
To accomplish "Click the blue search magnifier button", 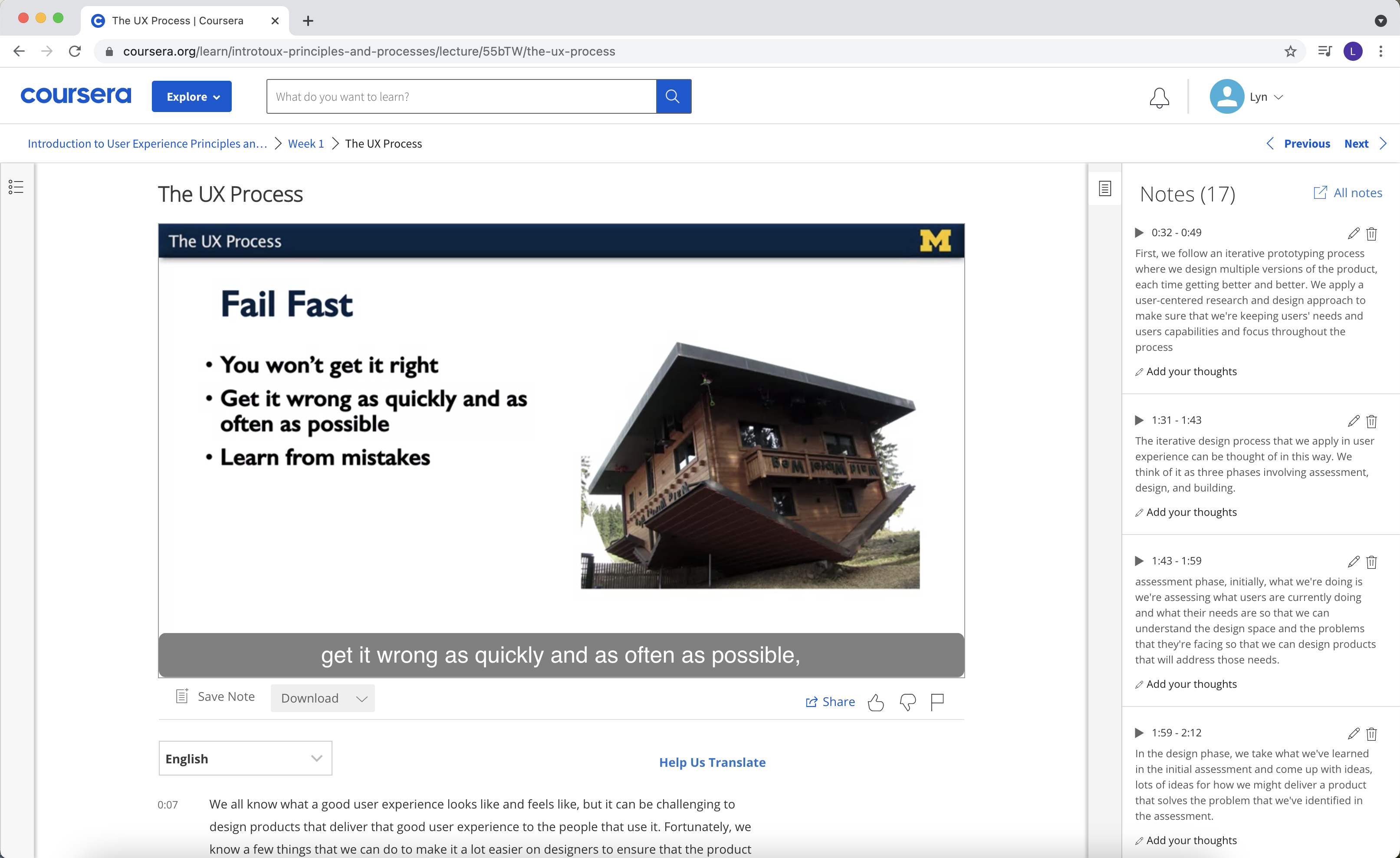I will 673,97.
